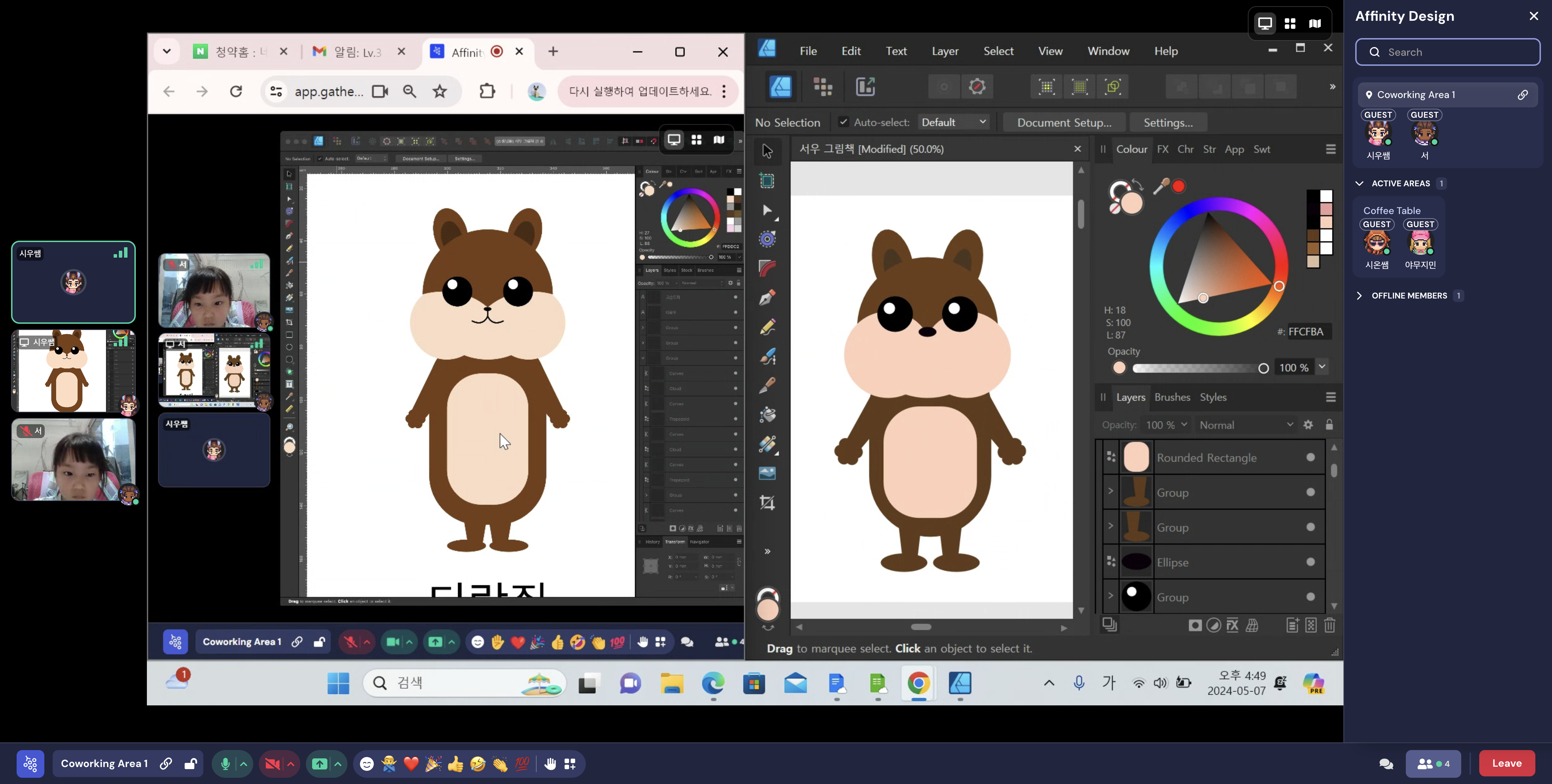Screen dimensions: 1552x784
Task: Lock layer with padlock icon
Action: [1329, 425]
